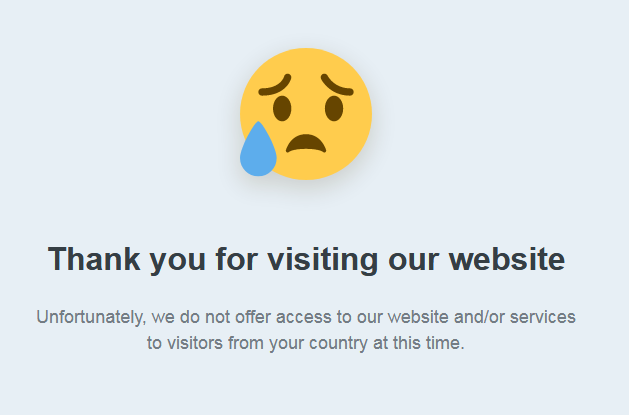Click the words 'to visitors' in the second line
This screenshot has width=629, height=415.
185,343
